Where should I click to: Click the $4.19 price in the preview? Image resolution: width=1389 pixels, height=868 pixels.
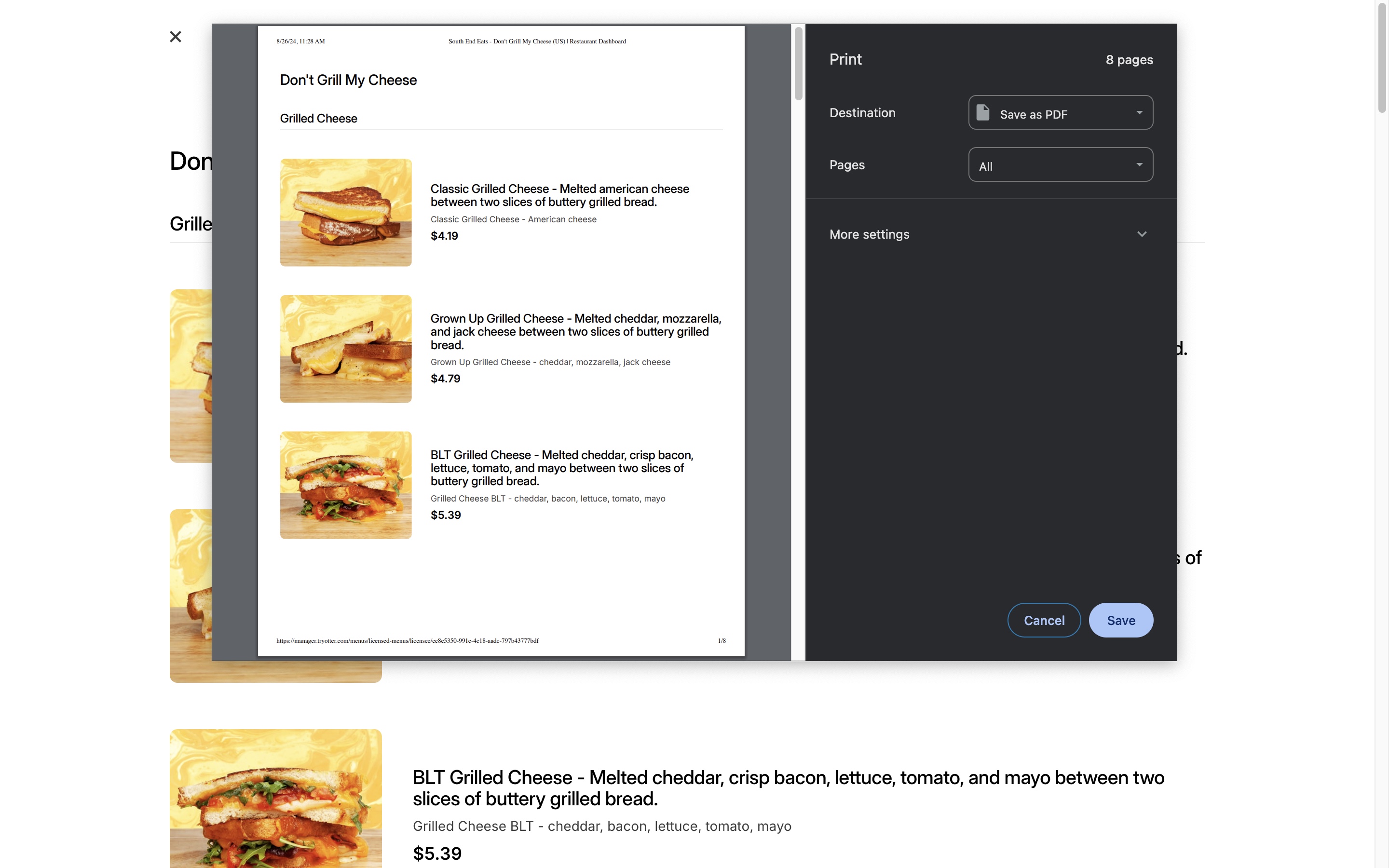tap(444, 236)
